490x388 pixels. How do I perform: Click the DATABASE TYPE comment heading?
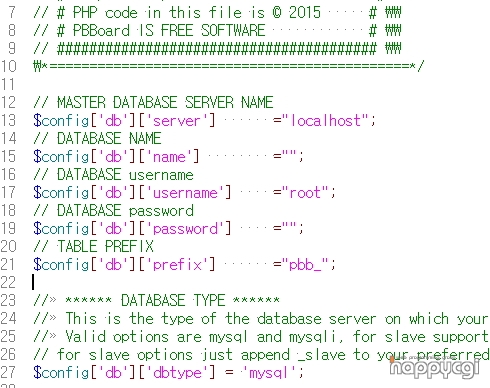click(156, 300)
